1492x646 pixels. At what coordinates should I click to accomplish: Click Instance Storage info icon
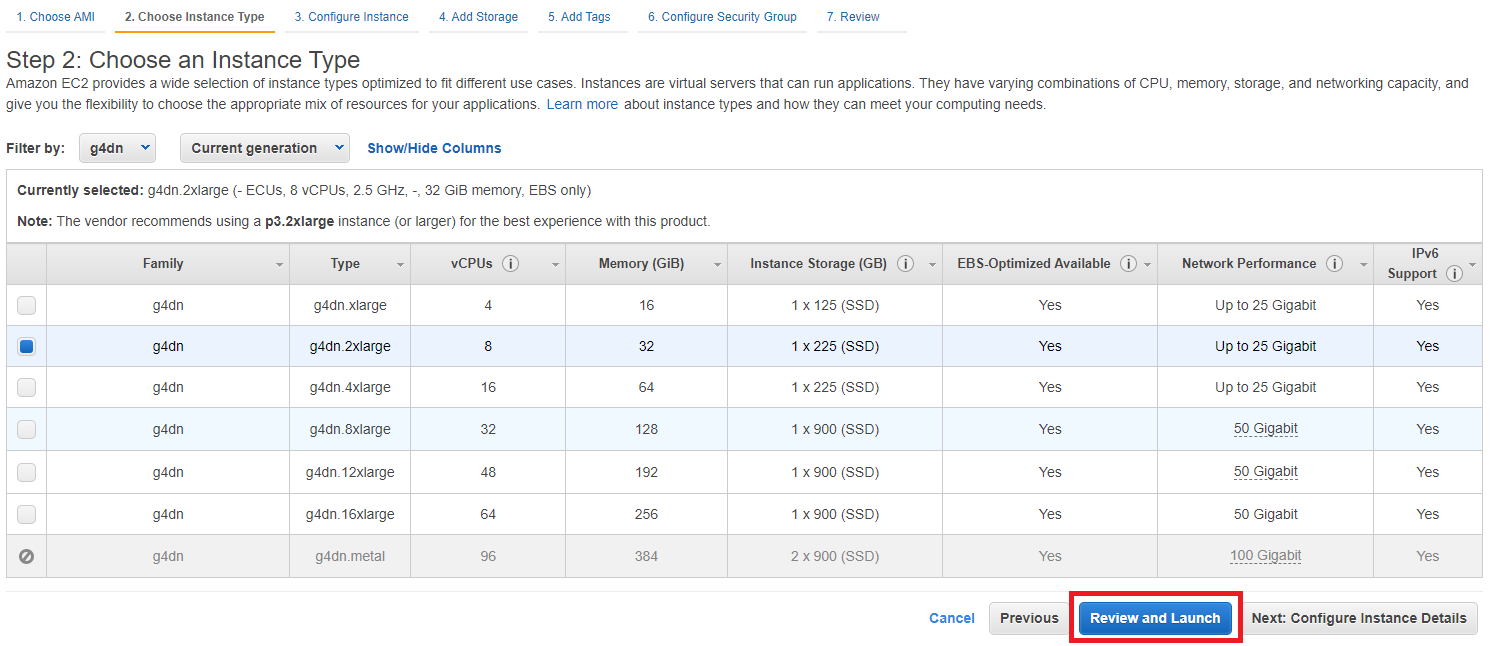(906, 264)
